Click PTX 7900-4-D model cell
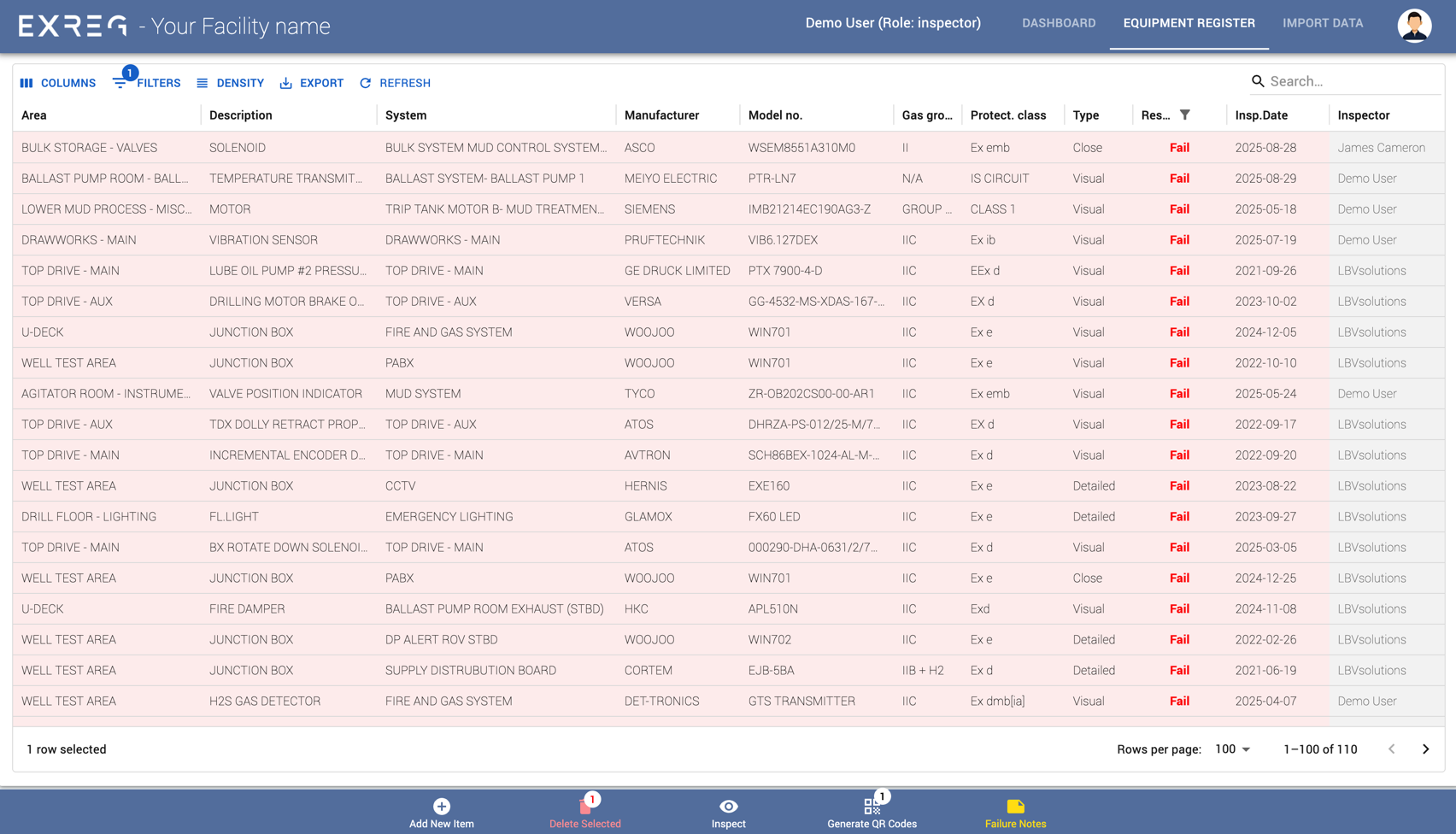Screen dimensions: 1456x834 coord(785,271)
